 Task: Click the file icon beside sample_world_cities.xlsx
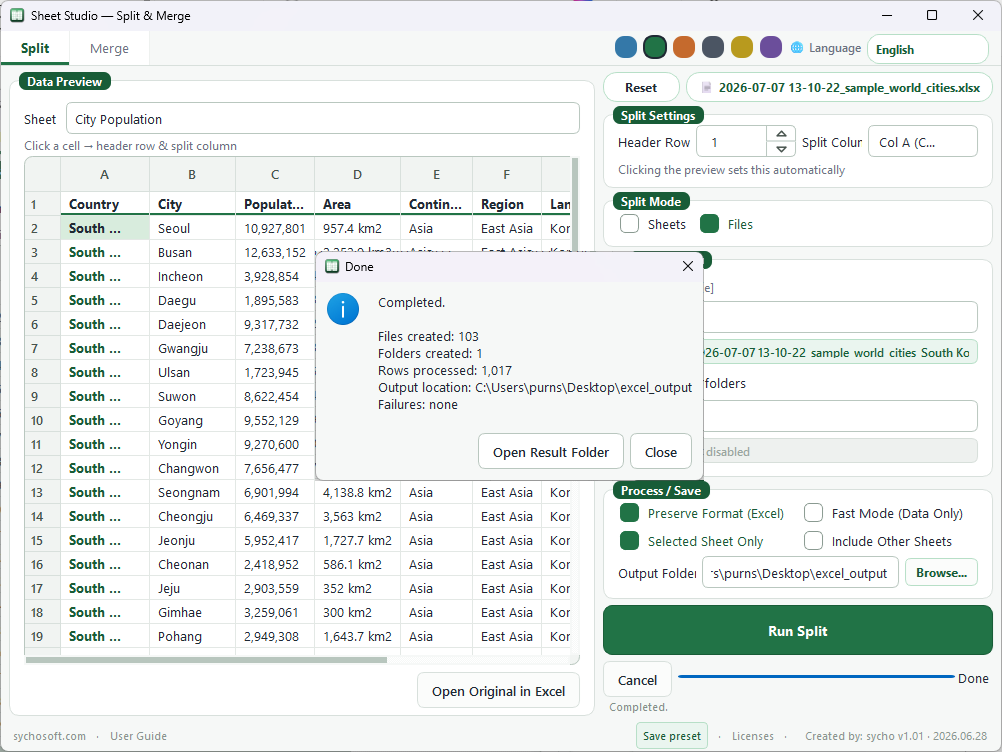coord(706,88)
